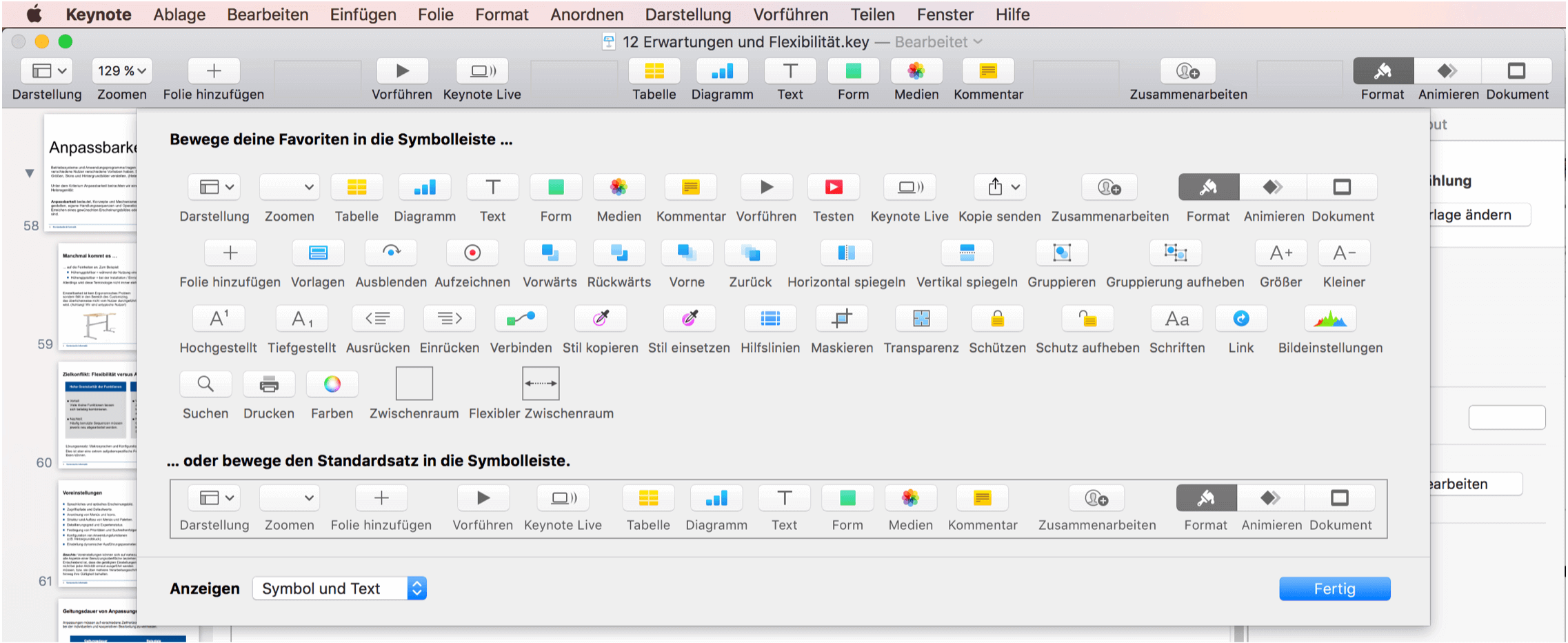The width and height of the screenshot is (1568, 643).
Task: Choose the Hilfslinien icon
Action: (x=770, y=318)
